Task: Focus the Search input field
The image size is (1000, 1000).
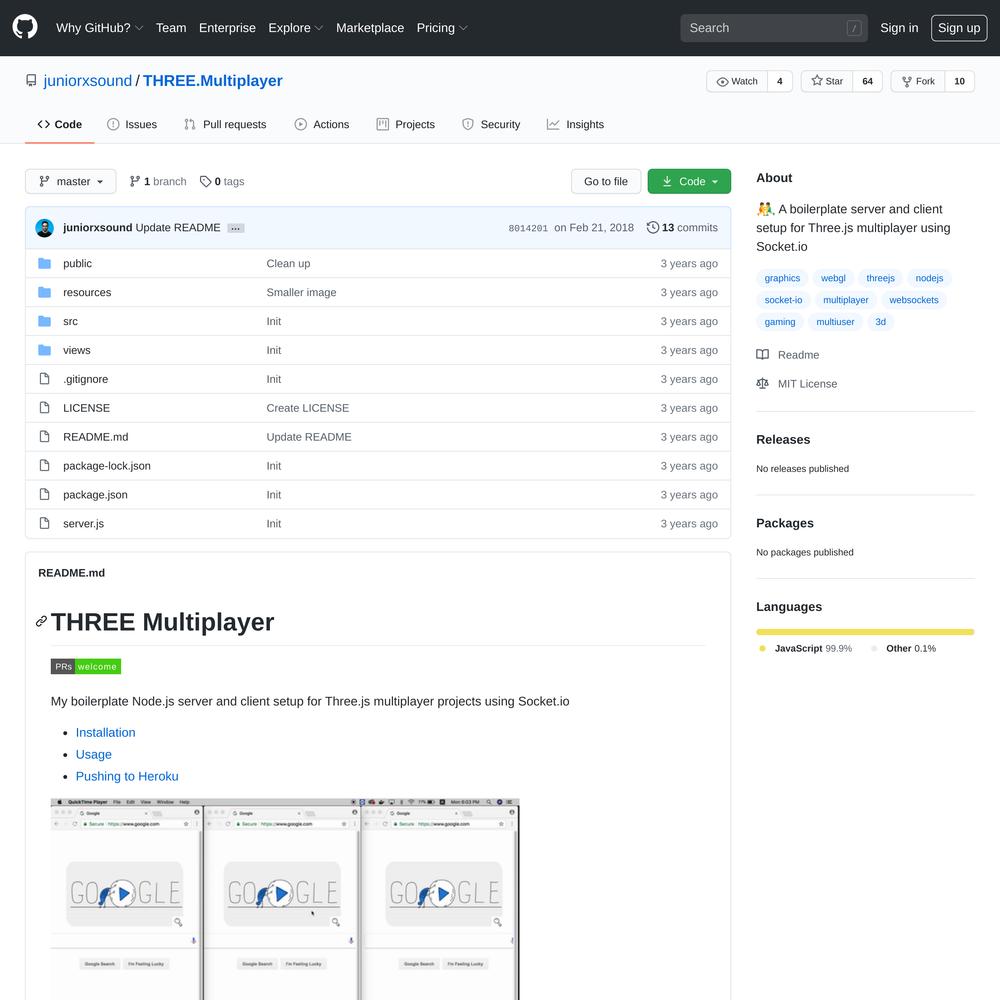Action: [774, 28]
